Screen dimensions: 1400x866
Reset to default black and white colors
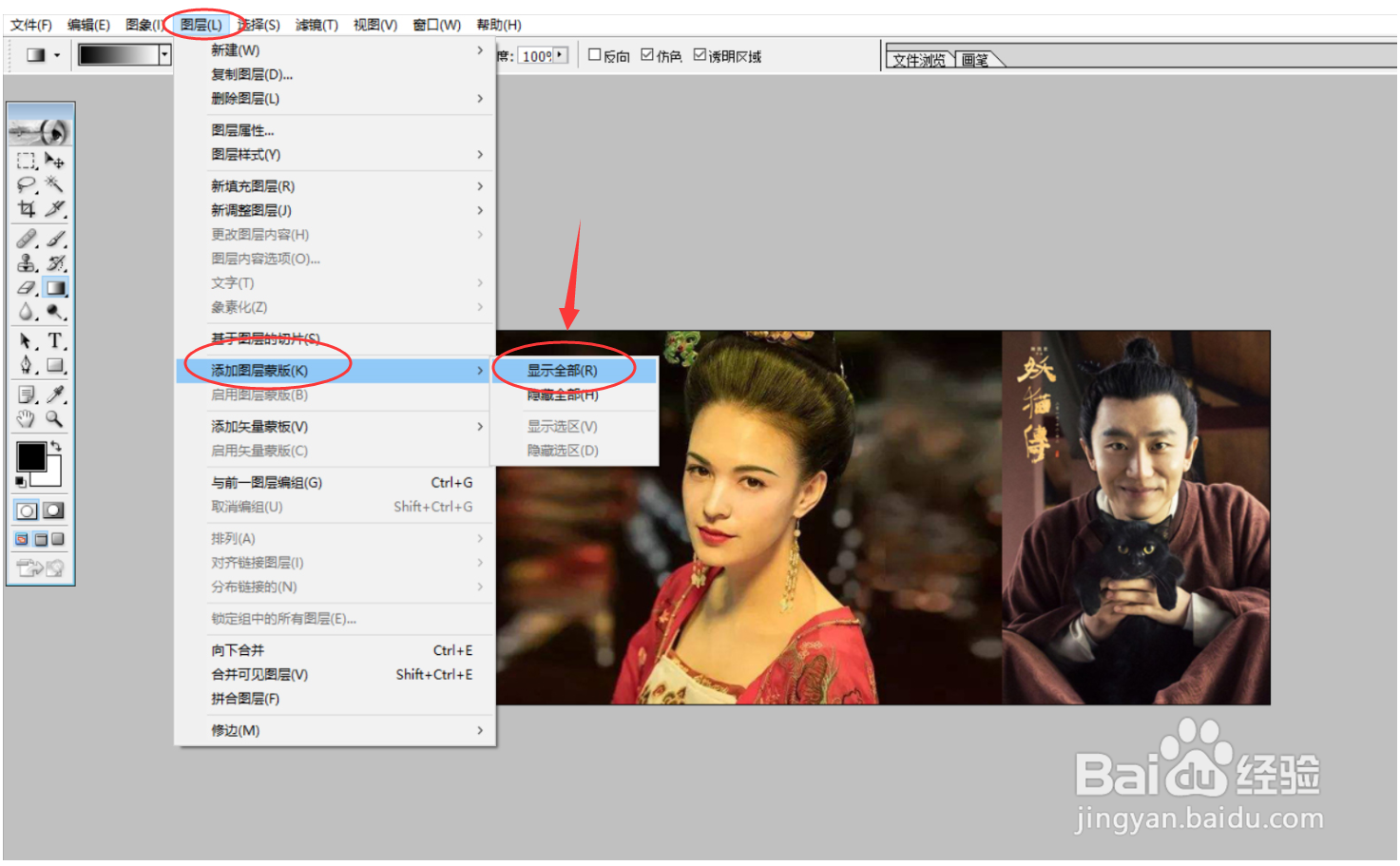(20, 483)
